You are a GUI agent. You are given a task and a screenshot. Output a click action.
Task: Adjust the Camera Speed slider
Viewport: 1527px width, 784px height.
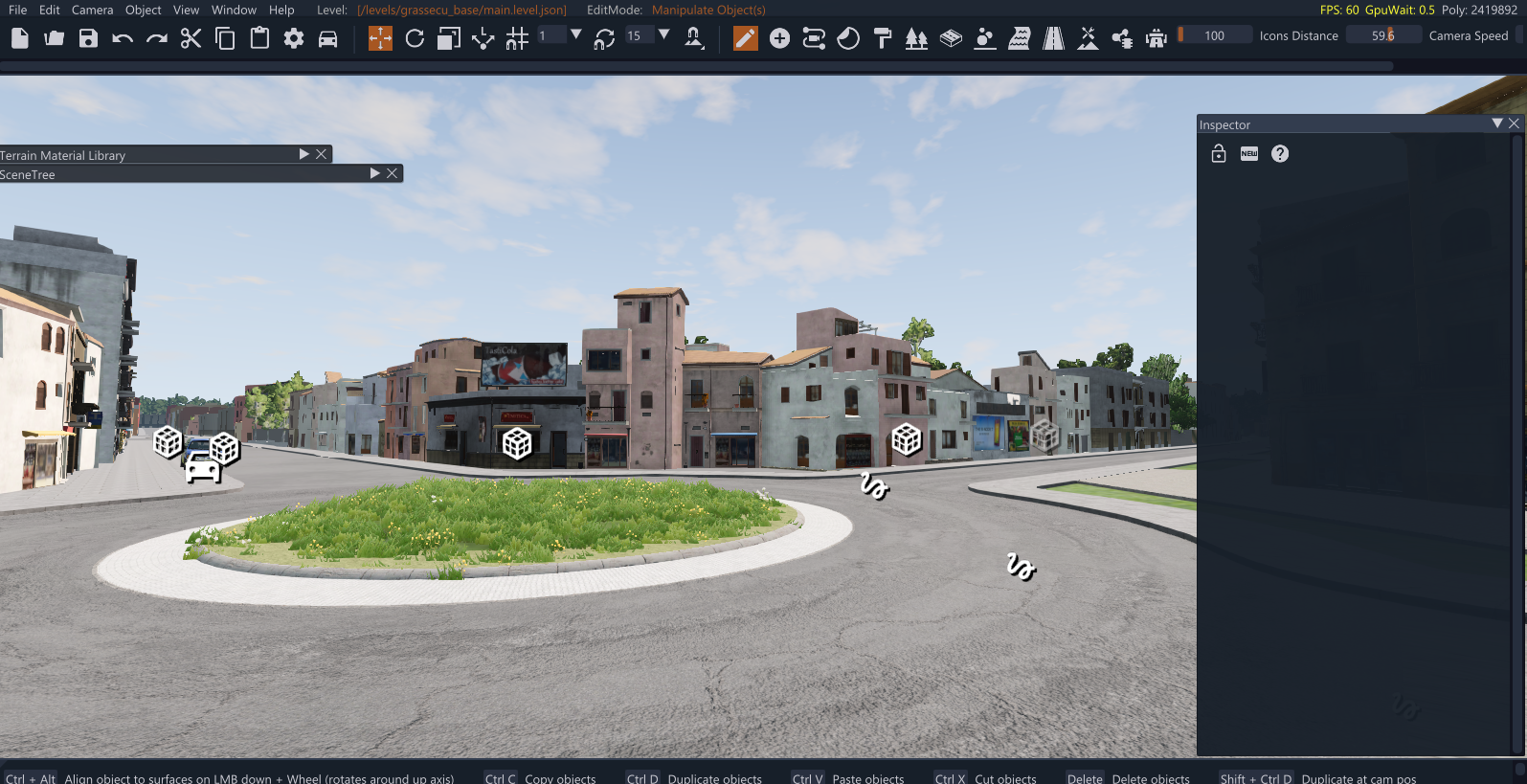[1383, 35]
